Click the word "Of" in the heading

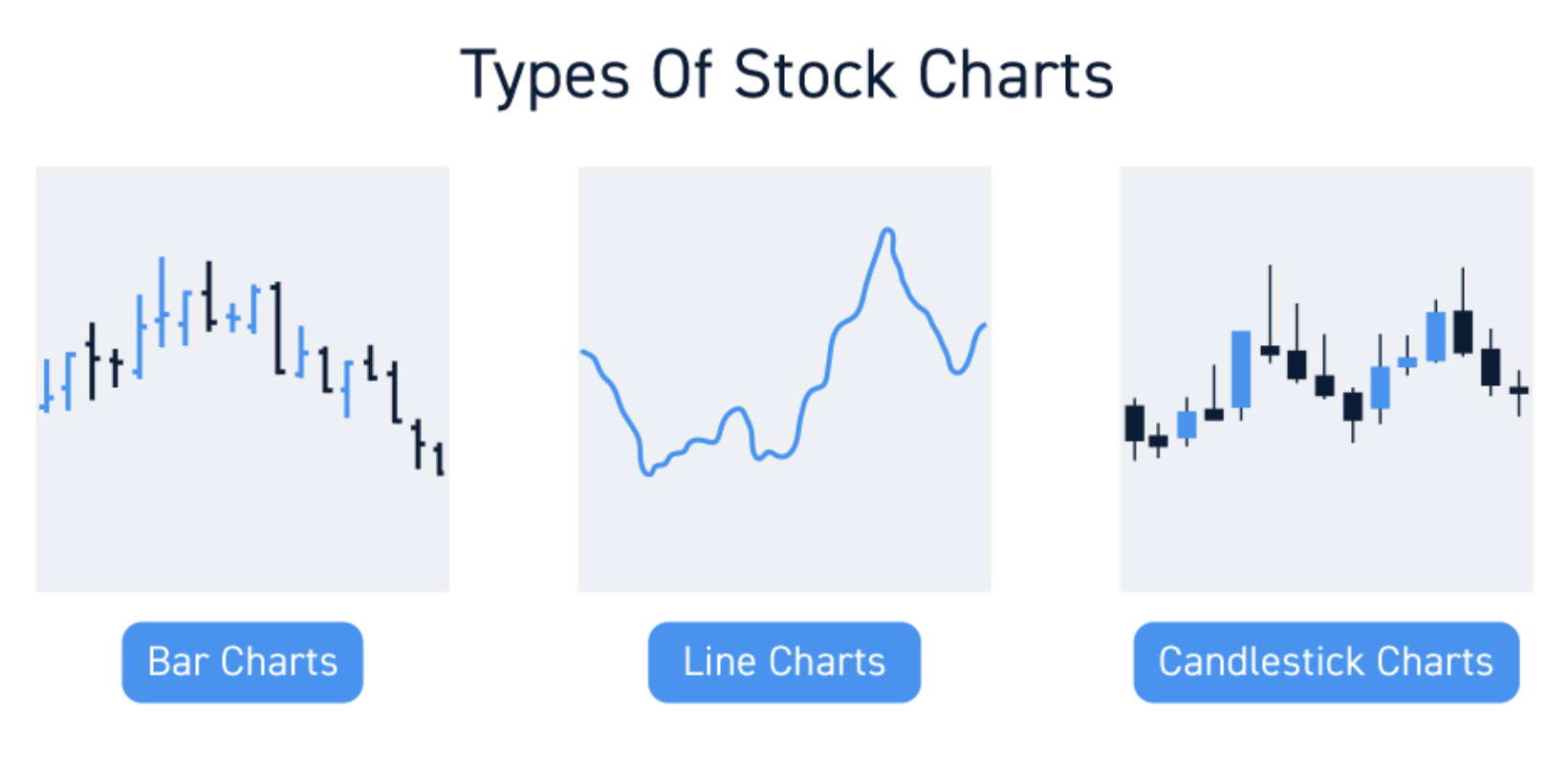click(x=681, y=75)
